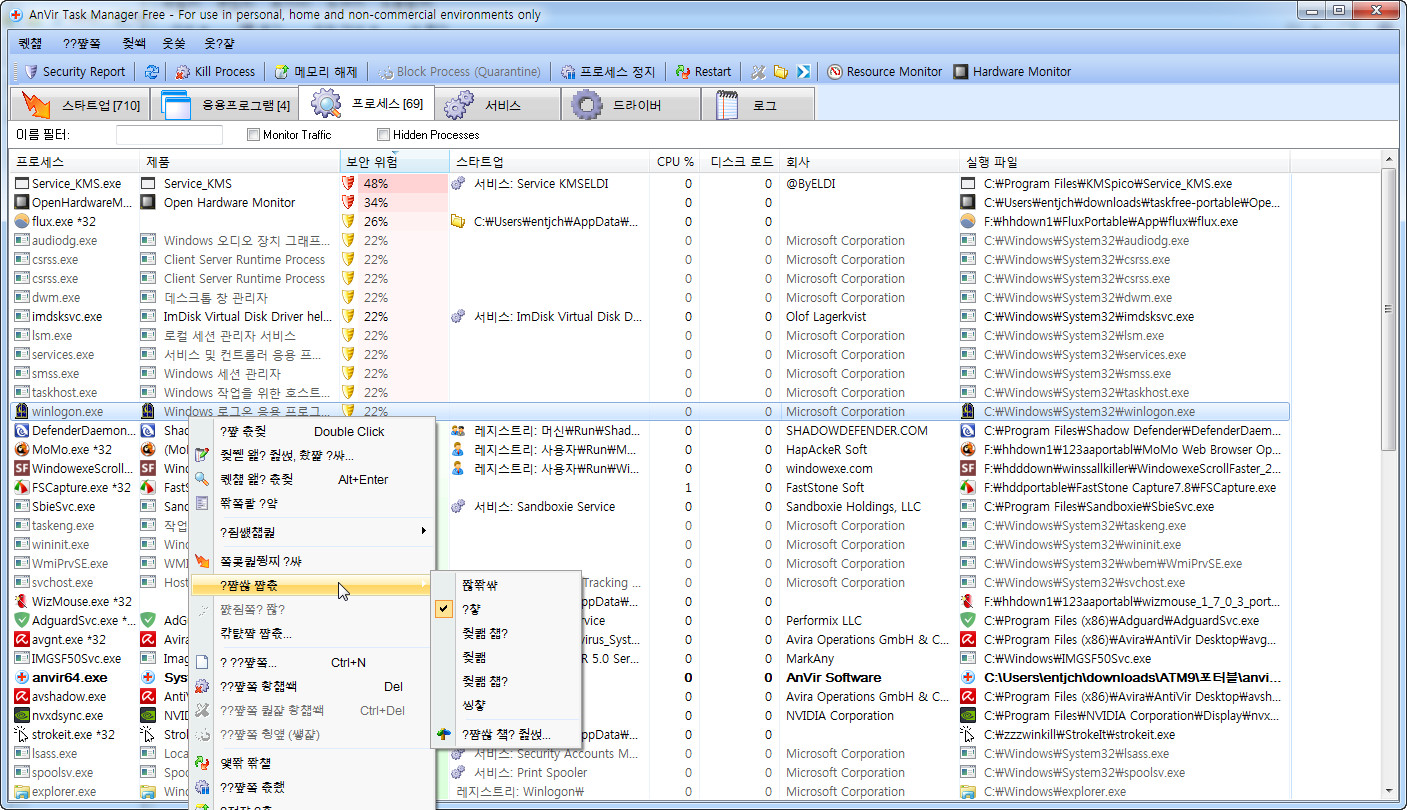Click the avgnt.exe *32 Avira icon

22,640
